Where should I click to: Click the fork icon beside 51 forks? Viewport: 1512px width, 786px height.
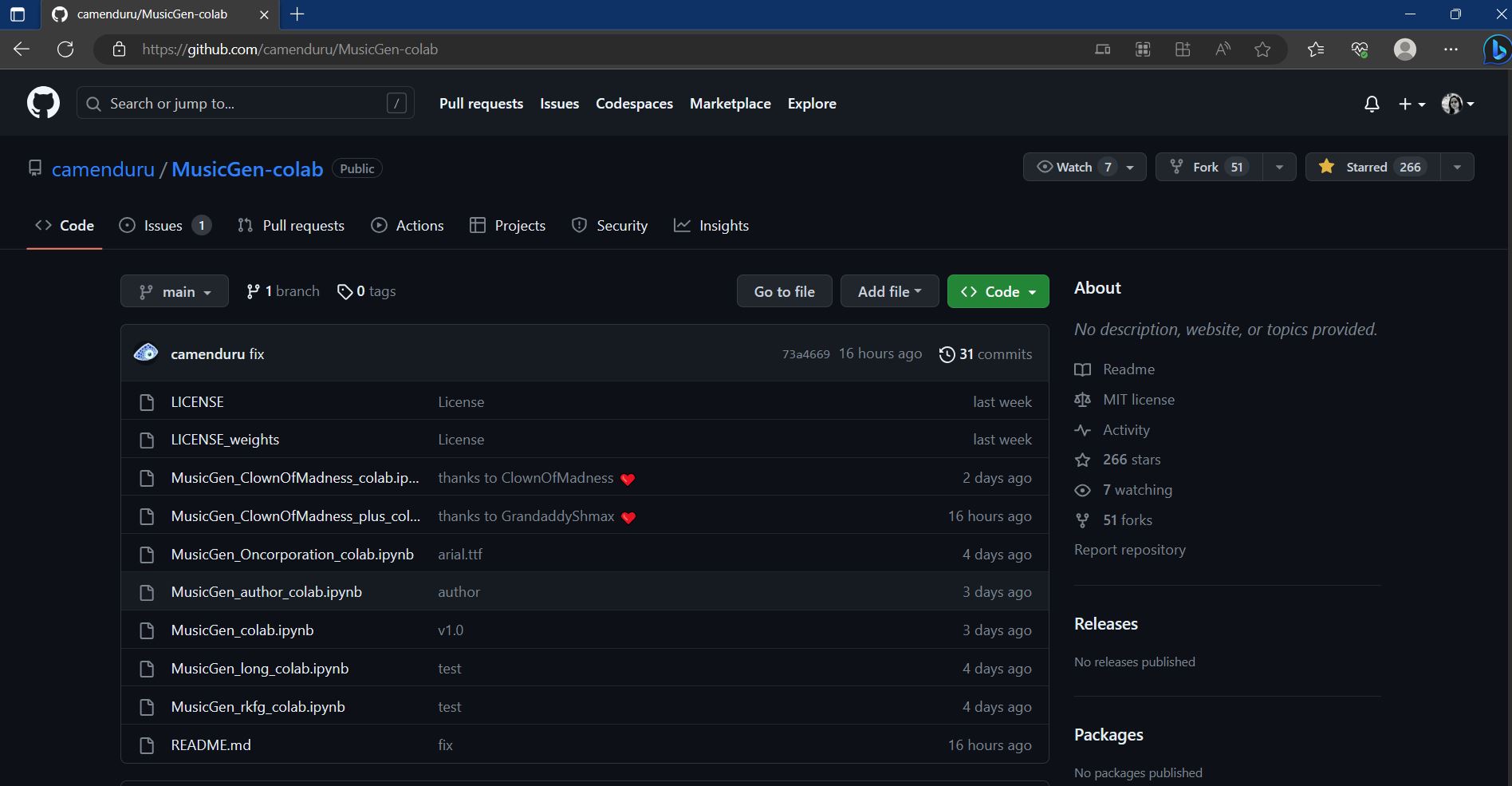pos(1082,520)
